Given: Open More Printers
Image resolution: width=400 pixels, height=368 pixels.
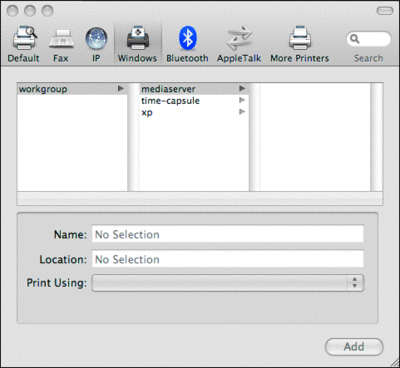Looking at the screenshot, I should coord(299,45).
